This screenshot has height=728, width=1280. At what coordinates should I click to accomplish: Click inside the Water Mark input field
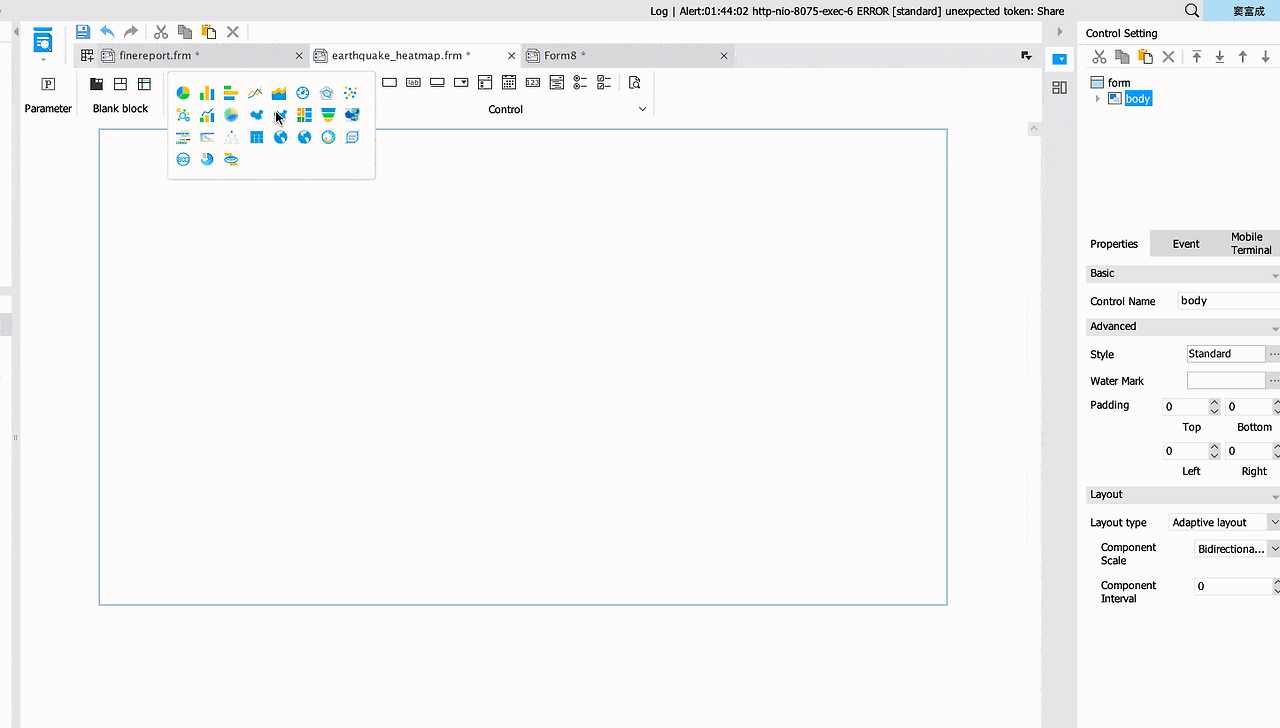1225,380
